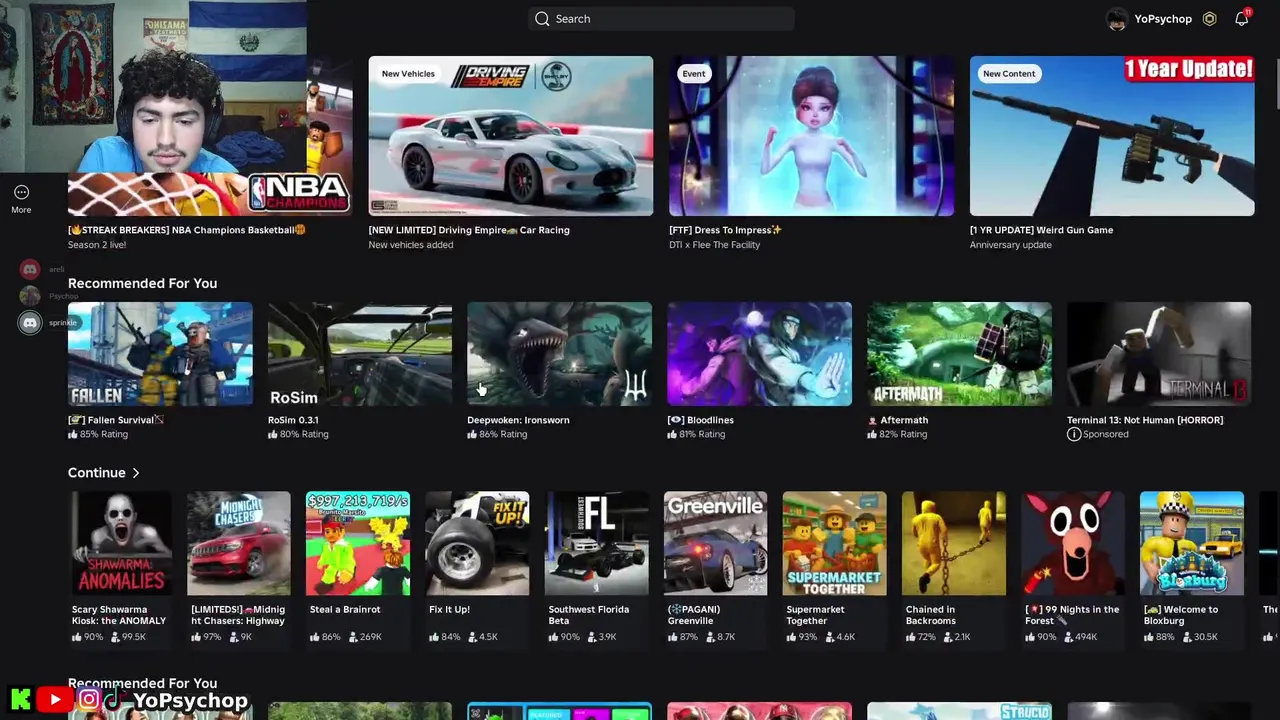Open Chained in Backrooms game icon
Viewport: 1280px width, 720px height.
[953, 543]
